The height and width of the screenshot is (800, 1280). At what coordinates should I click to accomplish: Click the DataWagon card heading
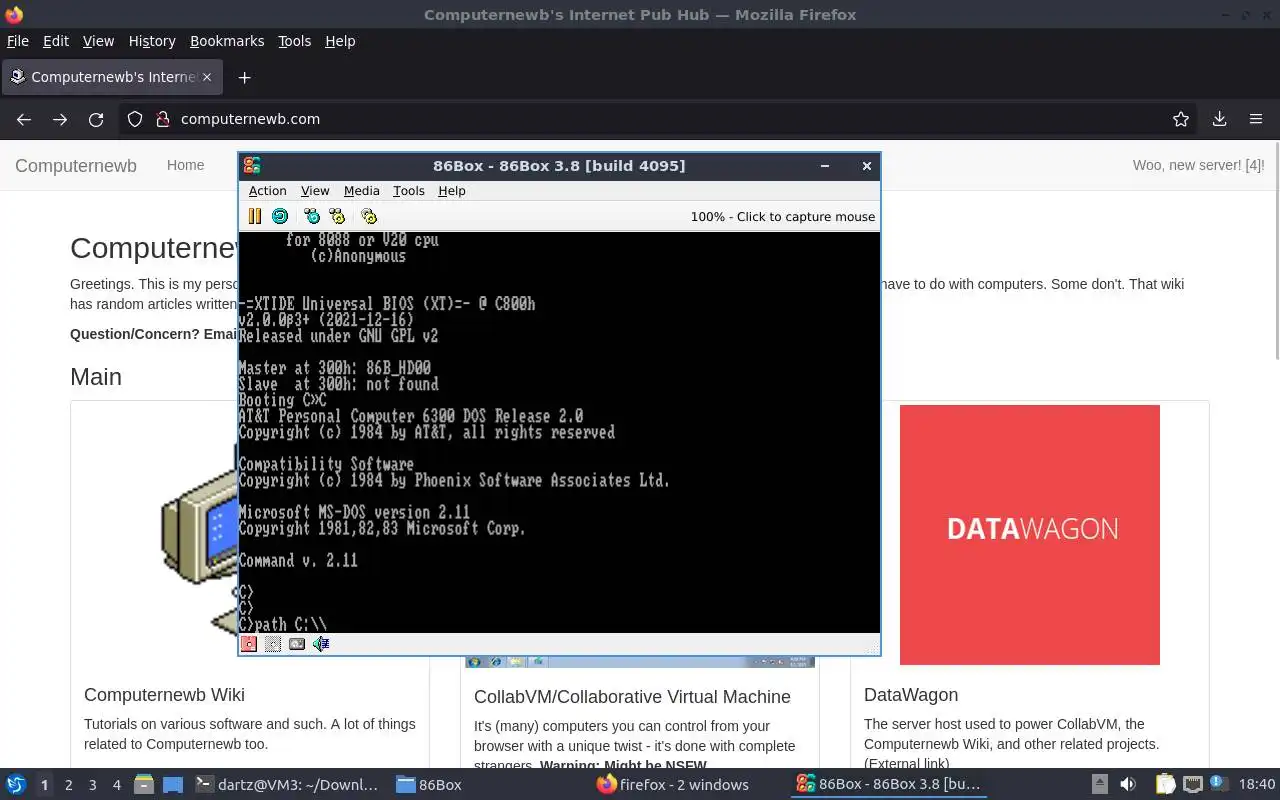911,695
